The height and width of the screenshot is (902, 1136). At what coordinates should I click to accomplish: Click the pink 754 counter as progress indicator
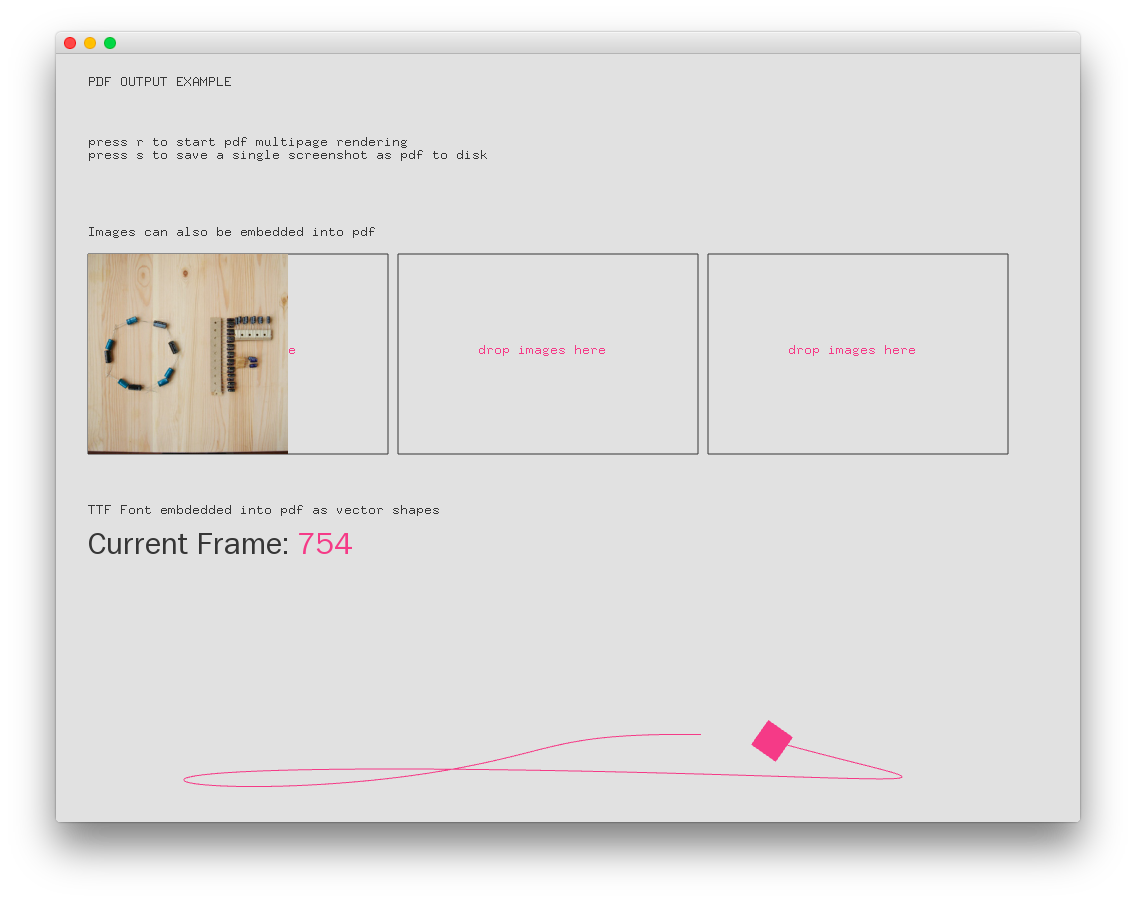[x=325, y=543]
